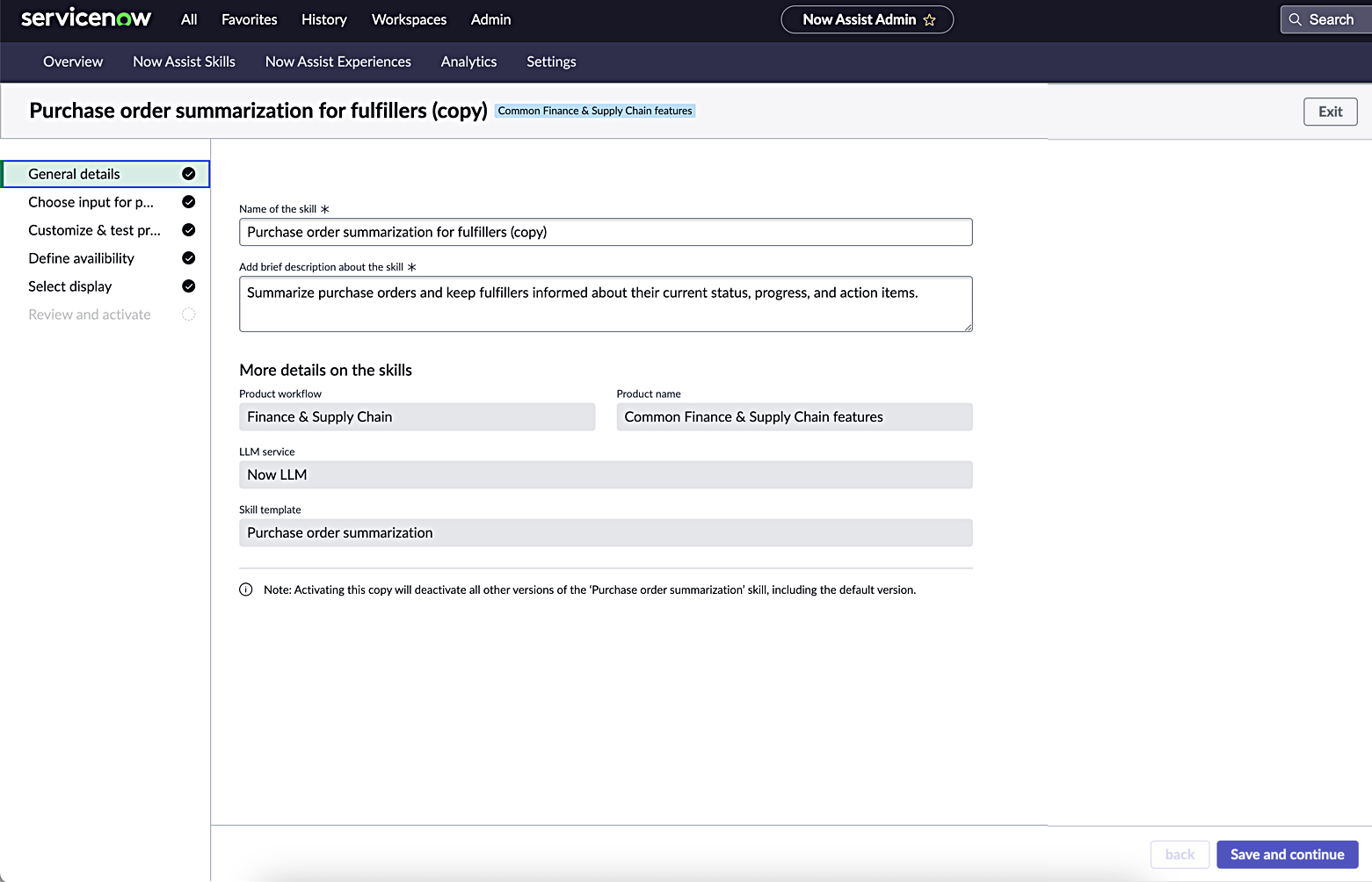Viewport: 1372px width, 882px height.
Task: Go to the Choose input for p... step
Action: click(106, 202)
